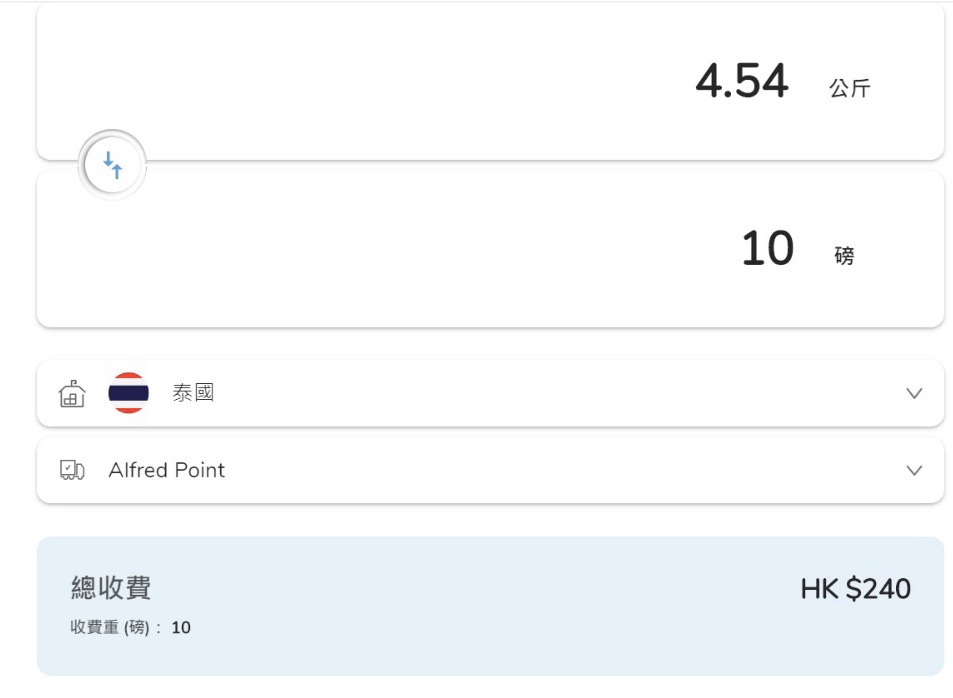This screenshot has width=953, height=698.
Task: Open the 泰國 destination selector
Action: click(490, 393)
